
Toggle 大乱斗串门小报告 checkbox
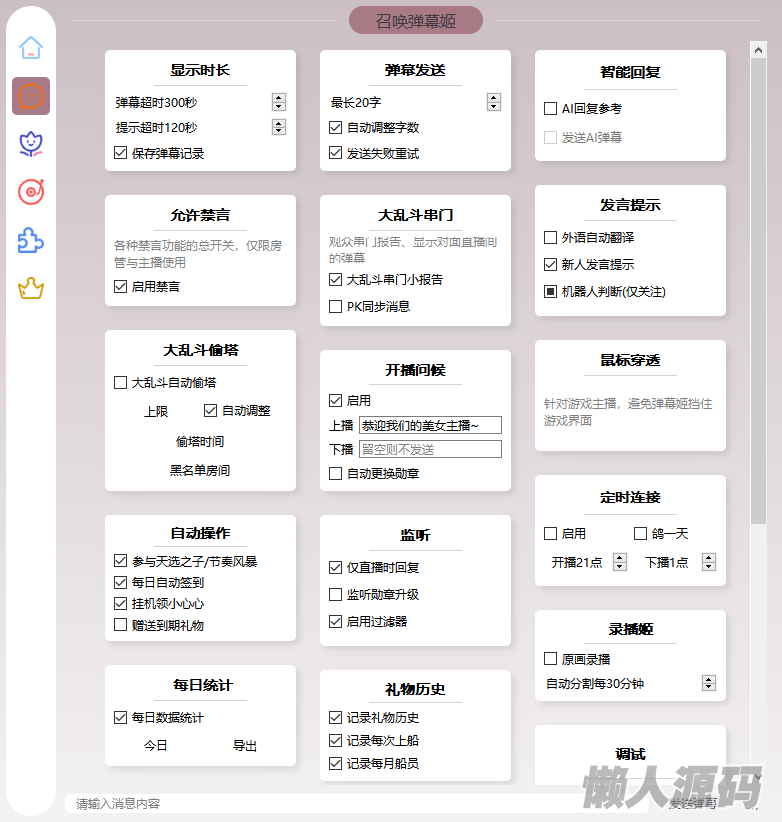pos(335,279)
